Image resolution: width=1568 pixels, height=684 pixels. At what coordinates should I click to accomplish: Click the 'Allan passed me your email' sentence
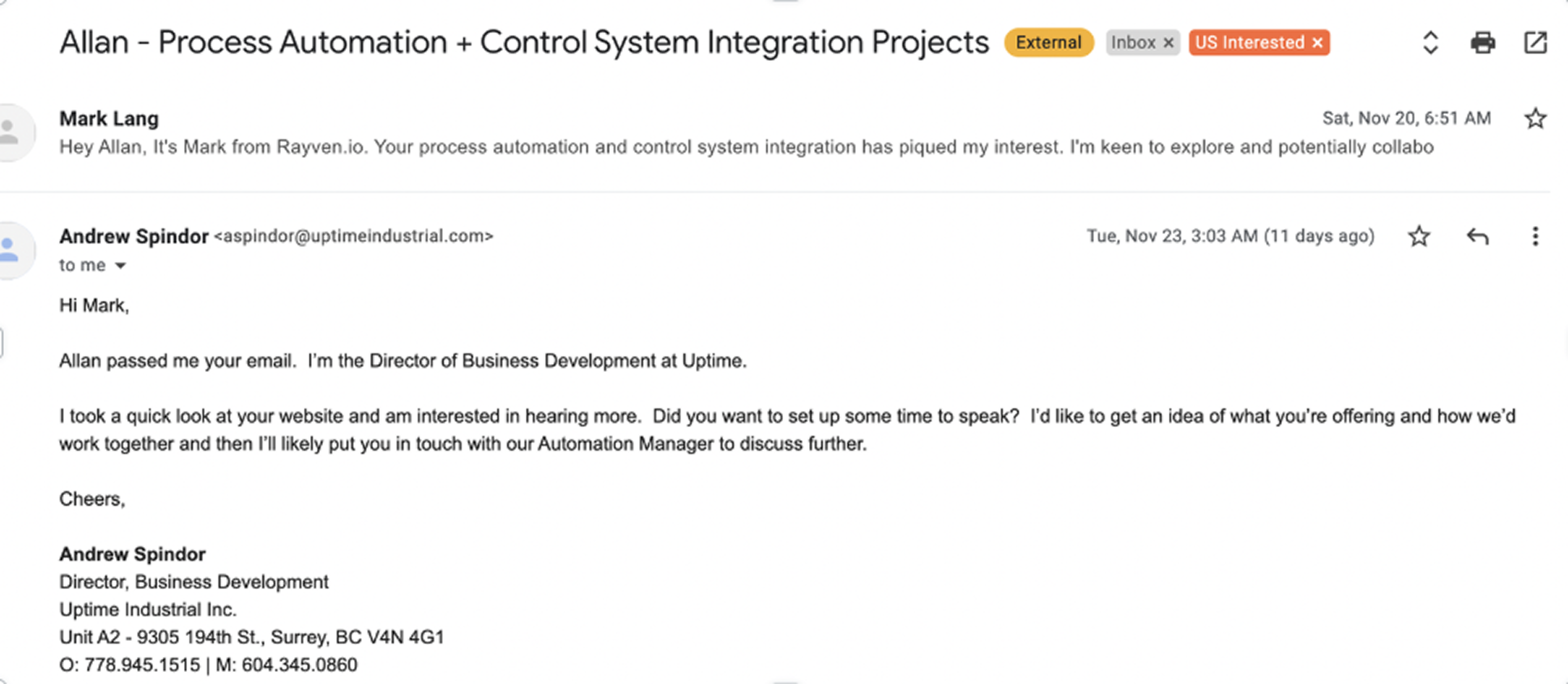click(177, 361)
